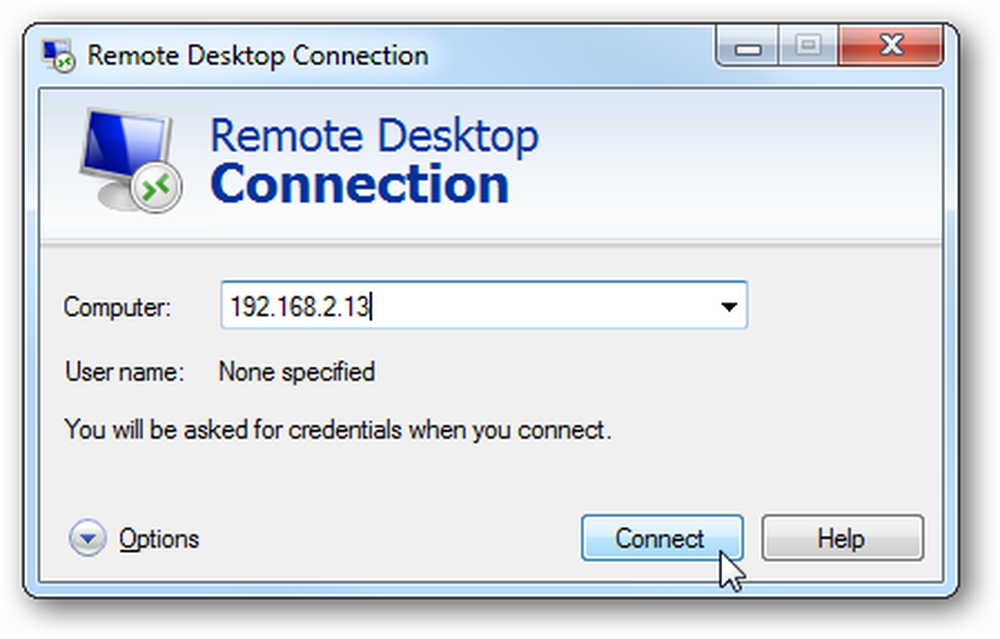Click empty space inside the Computer combo box

542,306
